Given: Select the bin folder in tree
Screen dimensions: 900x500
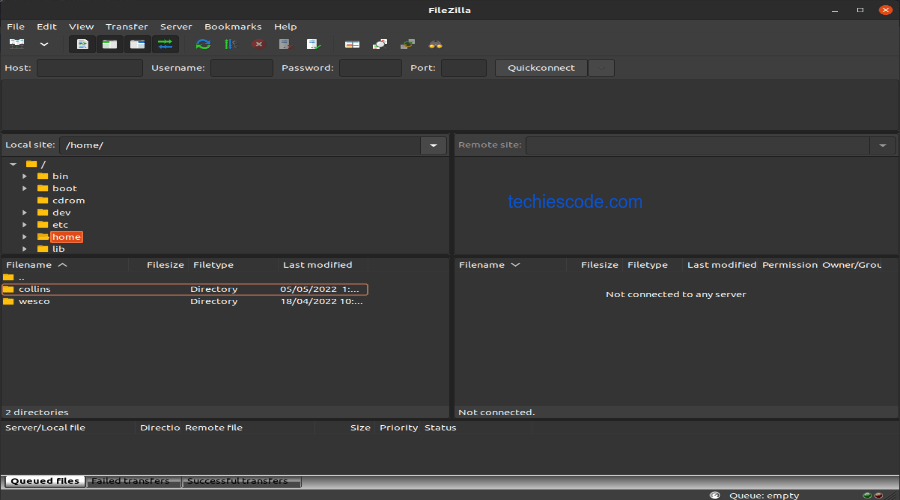Looking at the screenshot, I should (60, 176).
